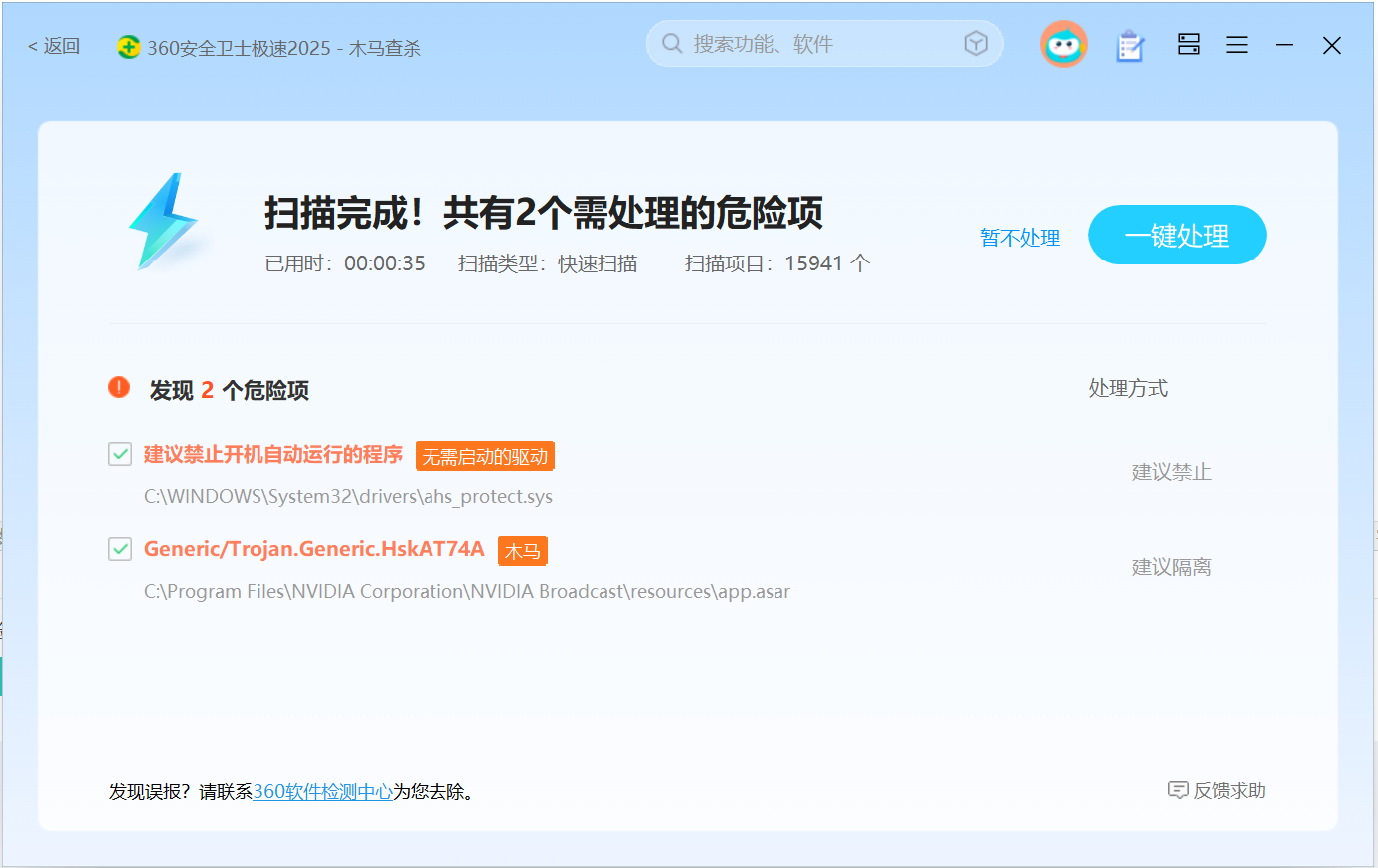This screenshot has height=868, width=1378.
Task: Click the 无需启动的驱动 orange tag
Action: 485,456
